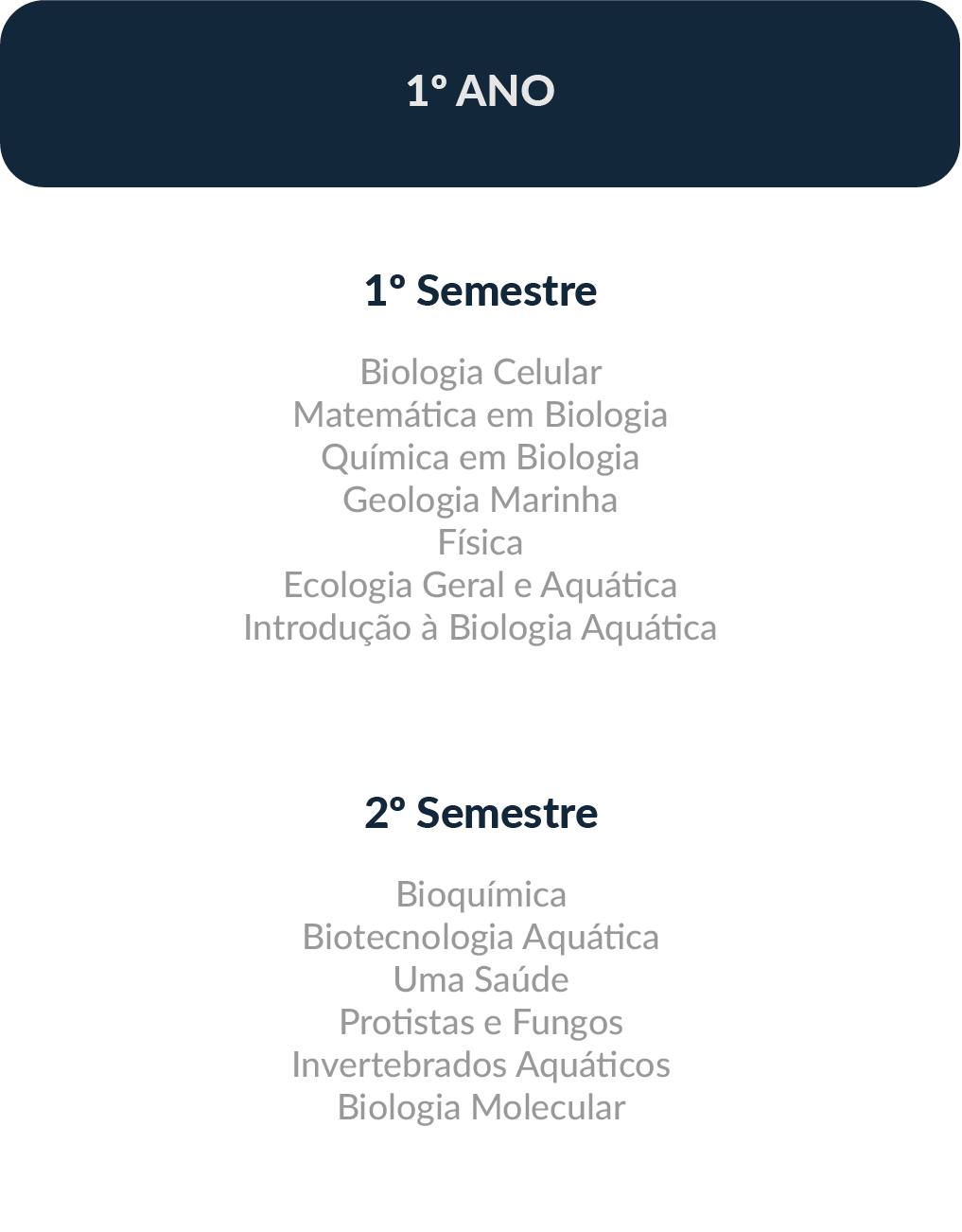Click the Uma Saúde course
962x1232 pixels.
[481, 979]
